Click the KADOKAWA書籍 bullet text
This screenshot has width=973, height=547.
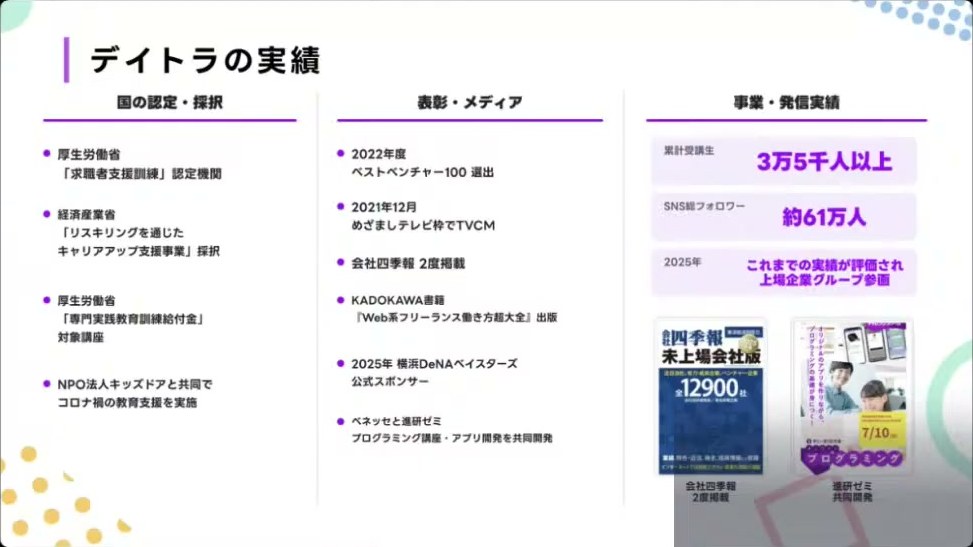click(x=398, y=300)
